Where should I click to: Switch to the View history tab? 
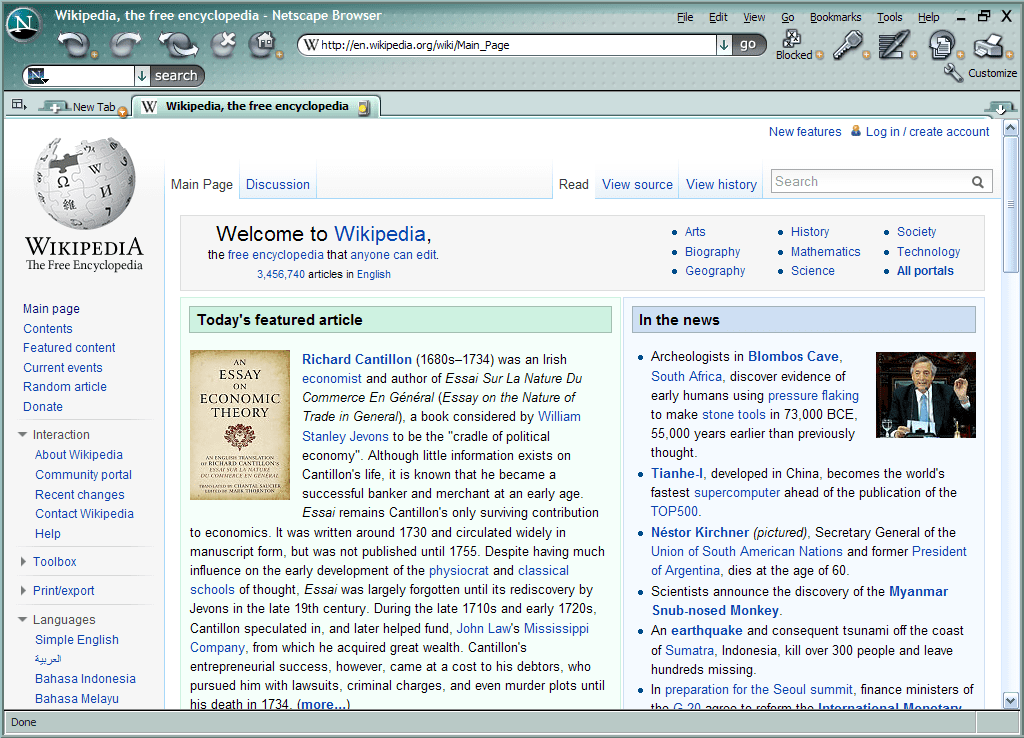[x=721, y=184]
